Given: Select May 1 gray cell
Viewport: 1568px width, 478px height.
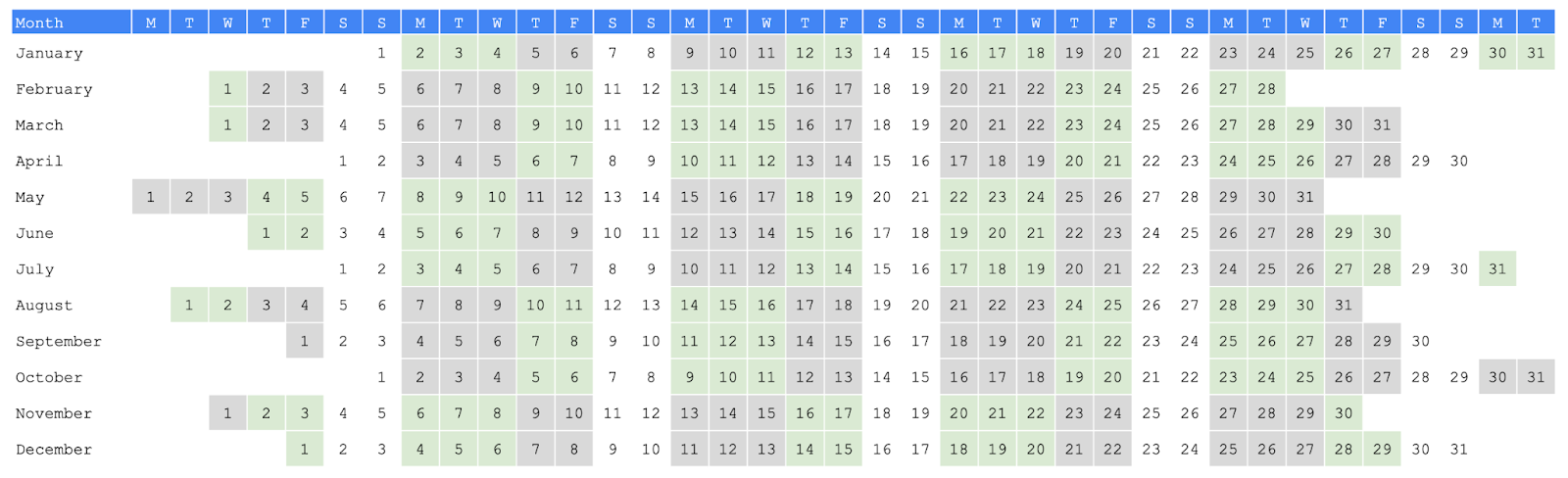Looking at the screenshot, I should 150,197.
